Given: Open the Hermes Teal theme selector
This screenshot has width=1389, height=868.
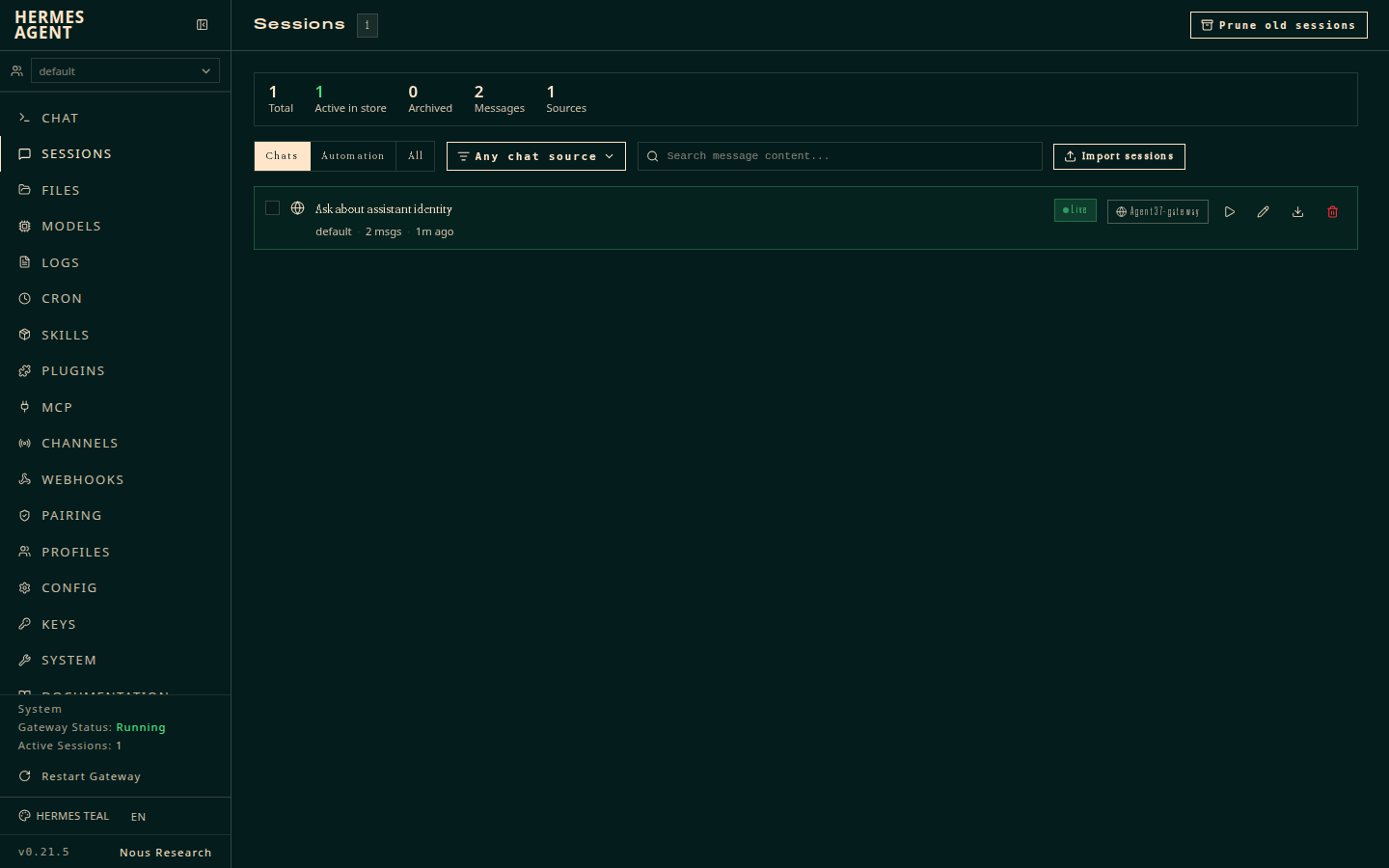Looking at the screenshot, I should coord(64,816).
